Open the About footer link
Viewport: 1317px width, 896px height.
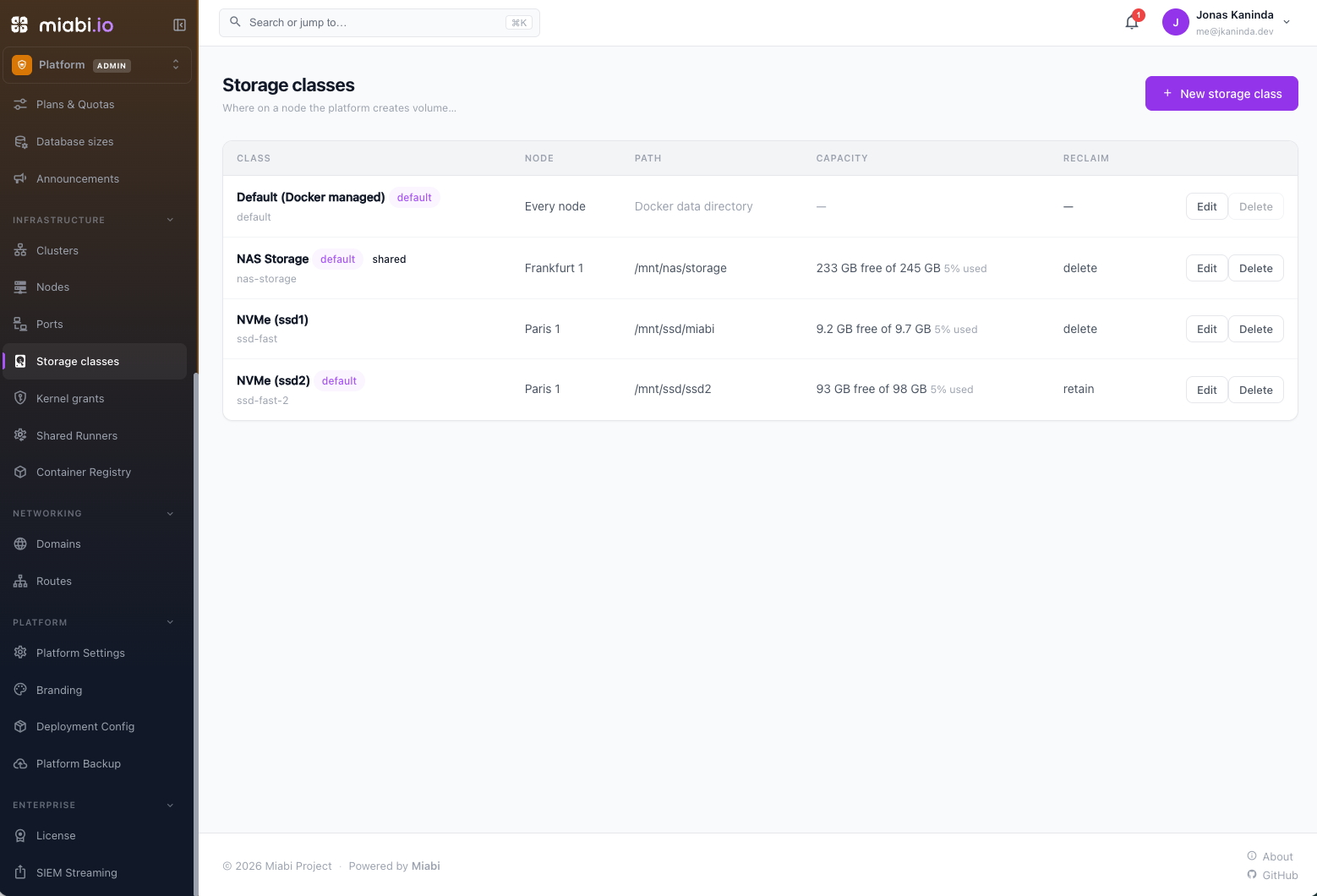point(1270,856)
